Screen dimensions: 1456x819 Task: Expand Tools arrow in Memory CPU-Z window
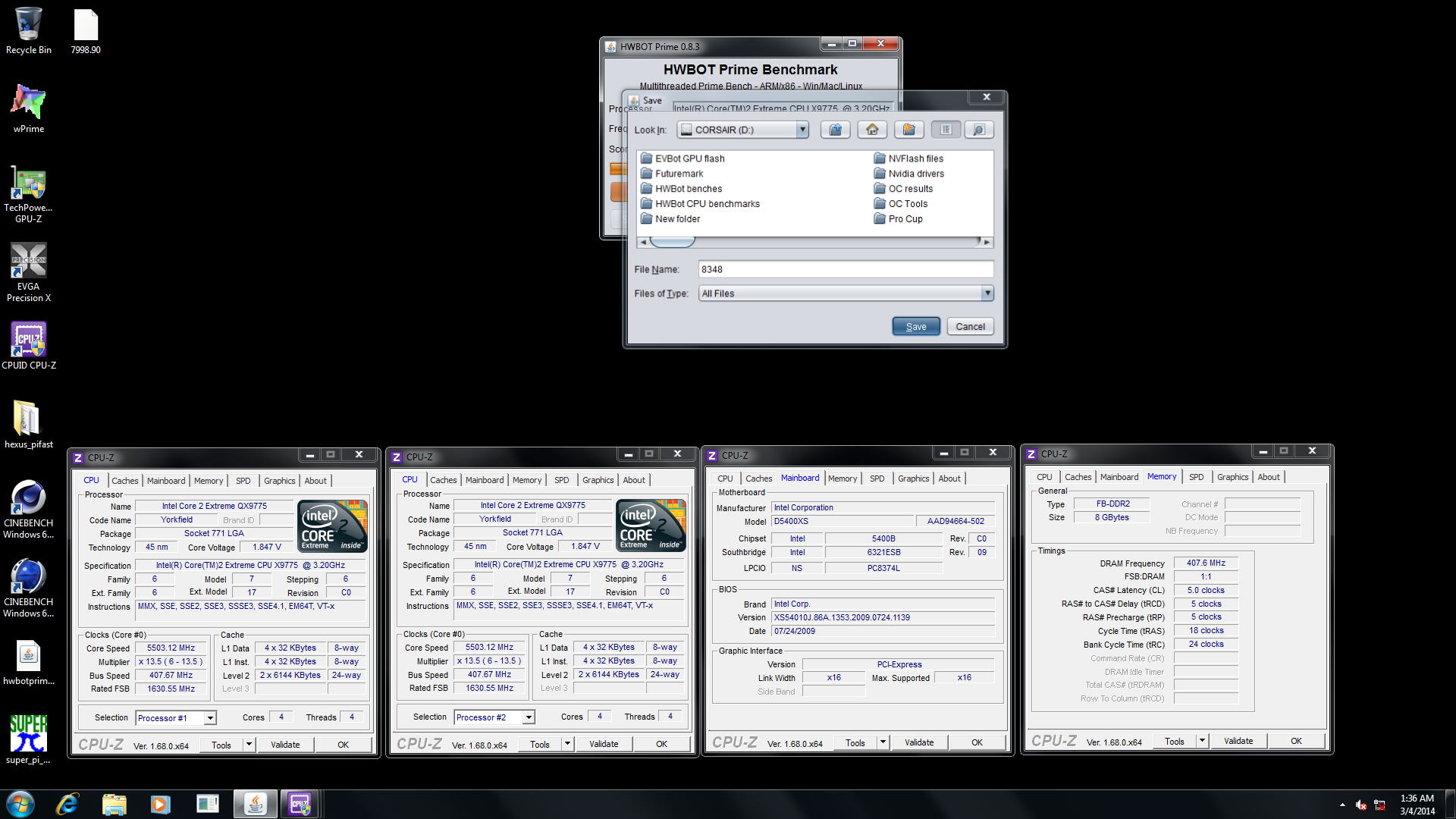tap(1202, 741)
